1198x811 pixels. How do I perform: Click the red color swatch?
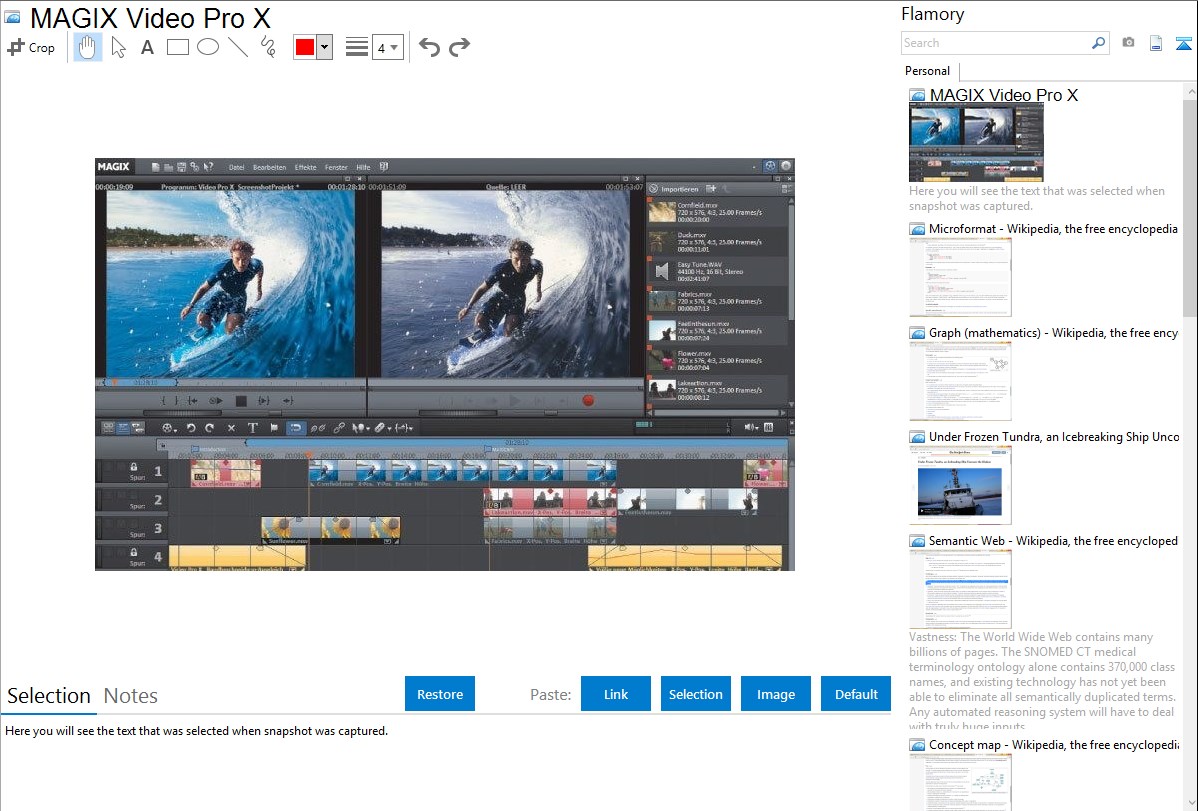coord(305,47)
